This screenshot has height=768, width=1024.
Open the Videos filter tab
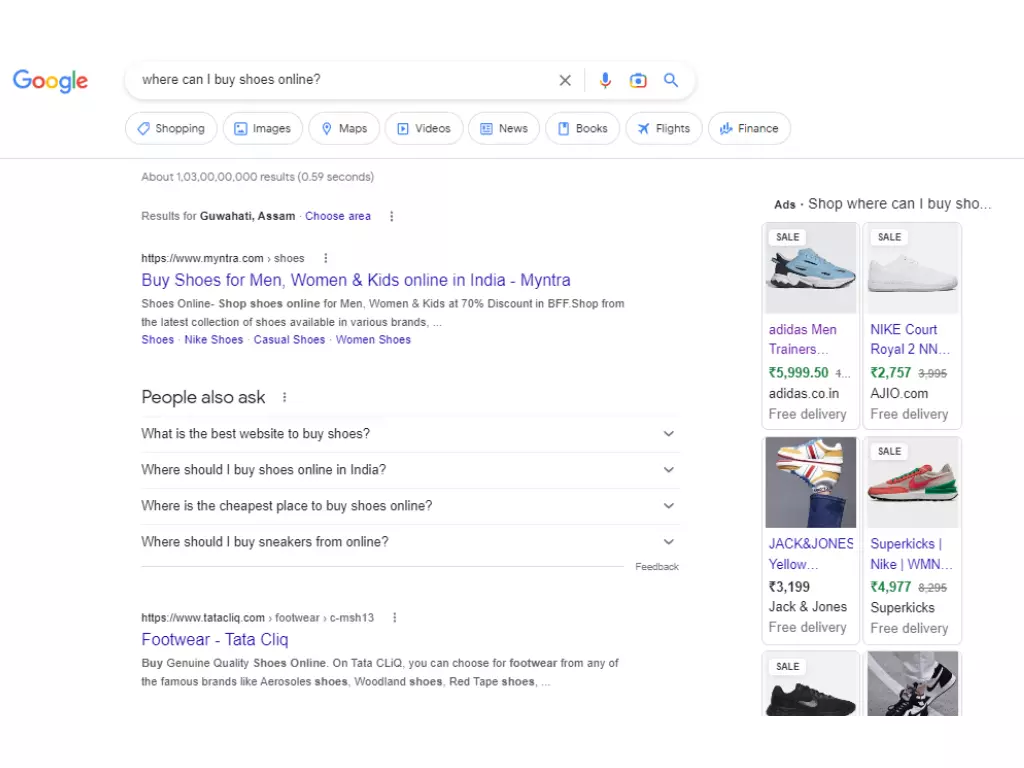[x=424, y=129]
